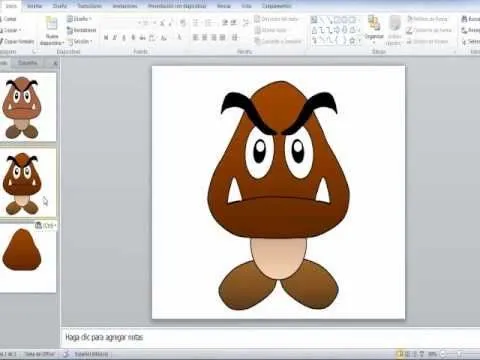Open Estilos rápidos quick styles
The image size is (480, 360).
(x=395, y=31)
